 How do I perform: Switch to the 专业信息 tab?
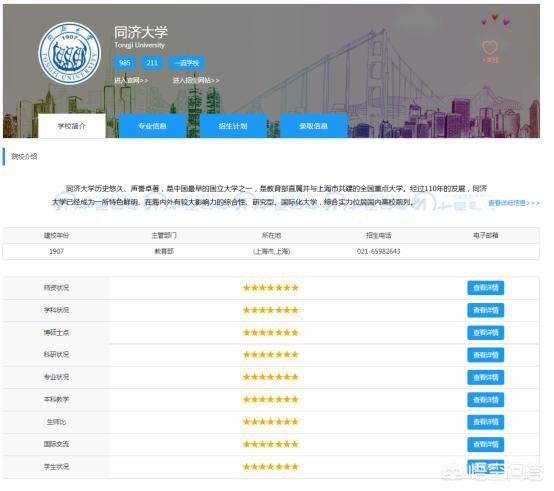[x=152, y=126]
